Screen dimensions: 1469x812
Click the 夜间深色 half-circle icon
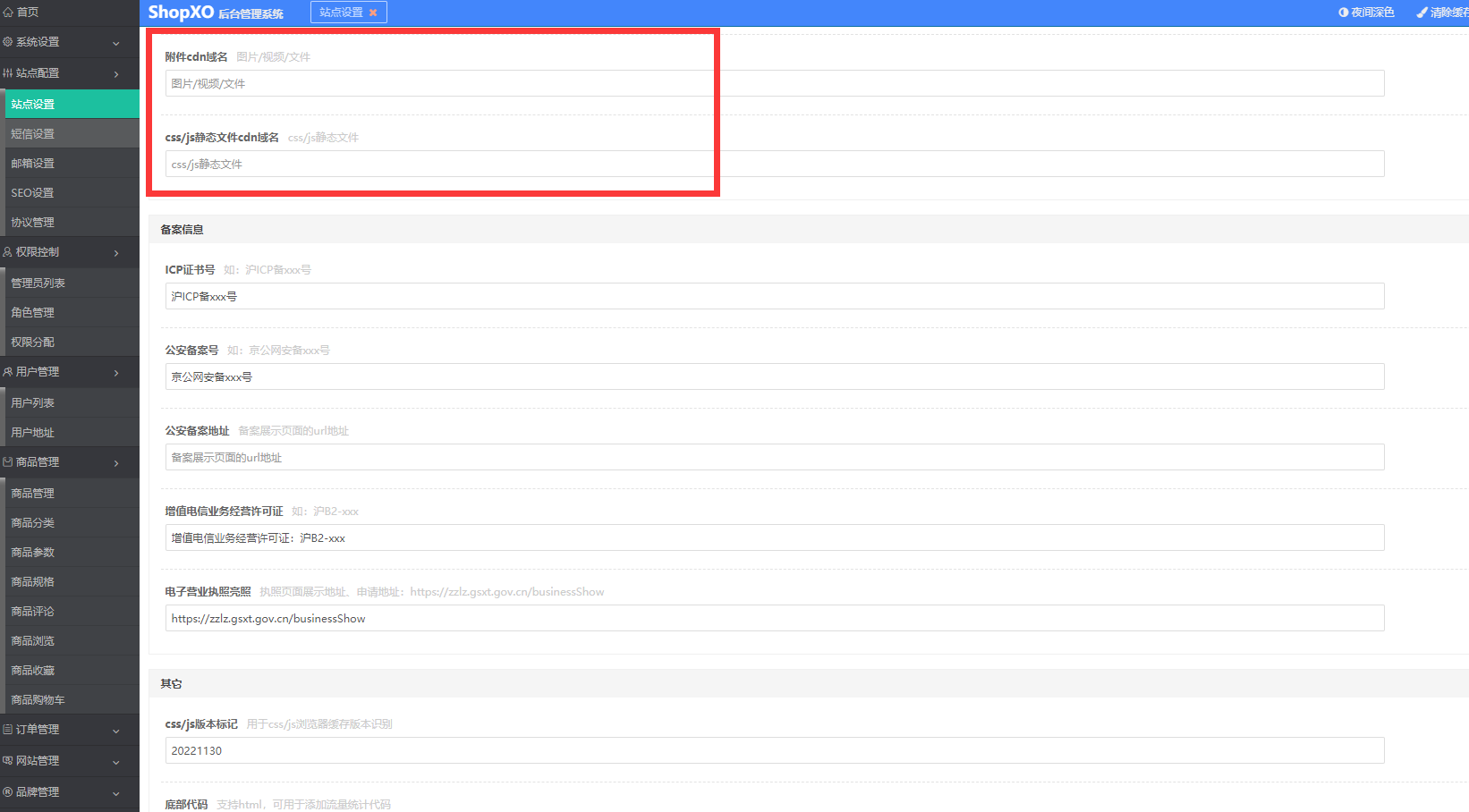1343,13
